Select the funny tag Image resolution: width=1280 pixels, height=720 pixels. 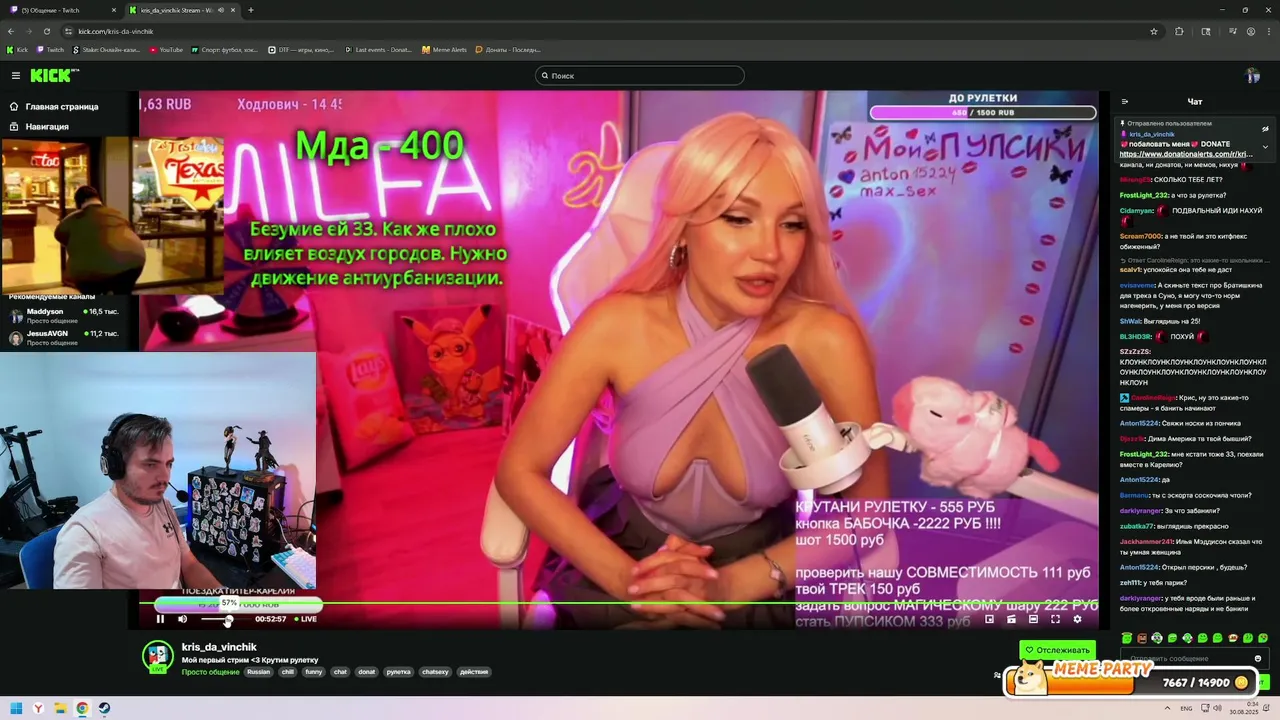click(x=314, y=672)
